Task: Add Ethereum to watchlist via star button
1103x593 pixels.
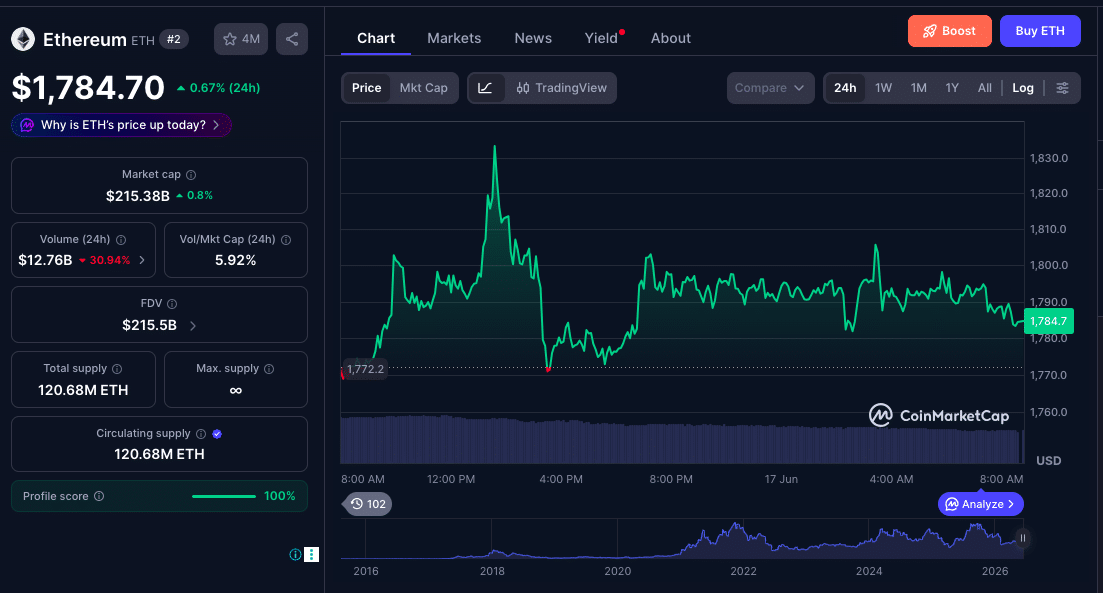Action: [x=241, y=39]
